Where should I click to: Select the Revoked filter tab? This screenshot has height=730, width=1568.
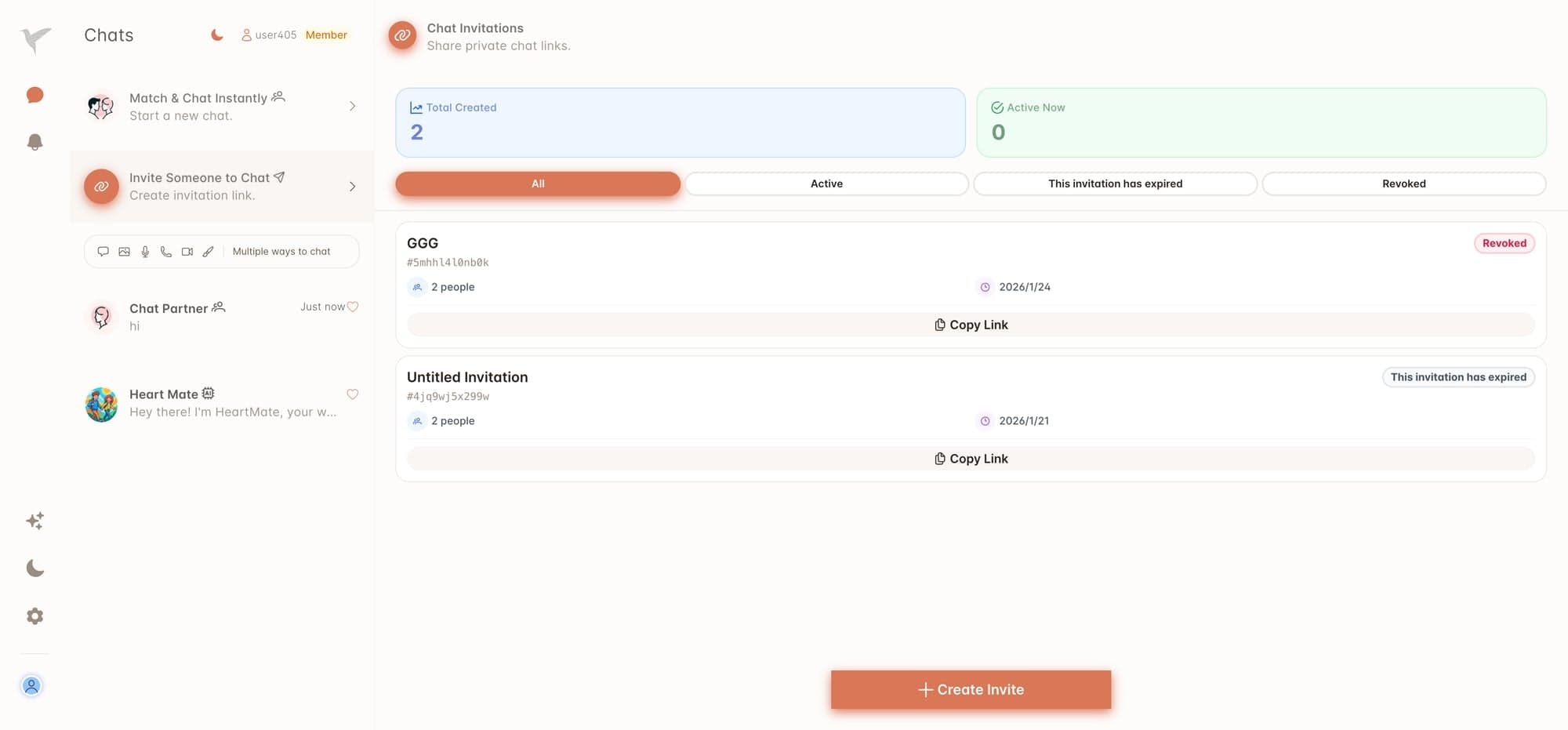pos(1403,183)
